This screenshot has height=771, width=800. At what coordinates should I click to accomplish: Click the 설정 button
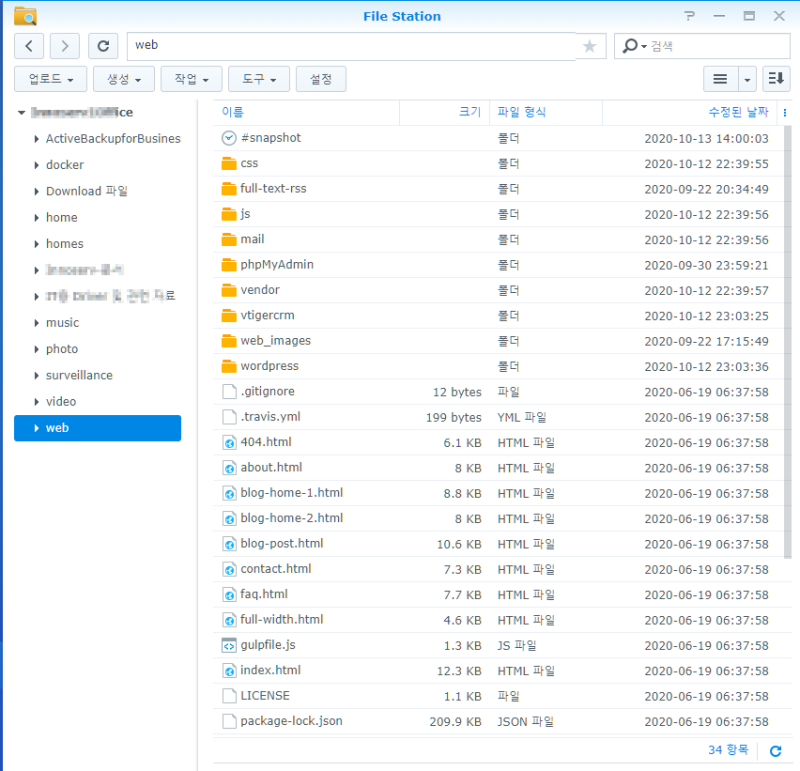321,79
